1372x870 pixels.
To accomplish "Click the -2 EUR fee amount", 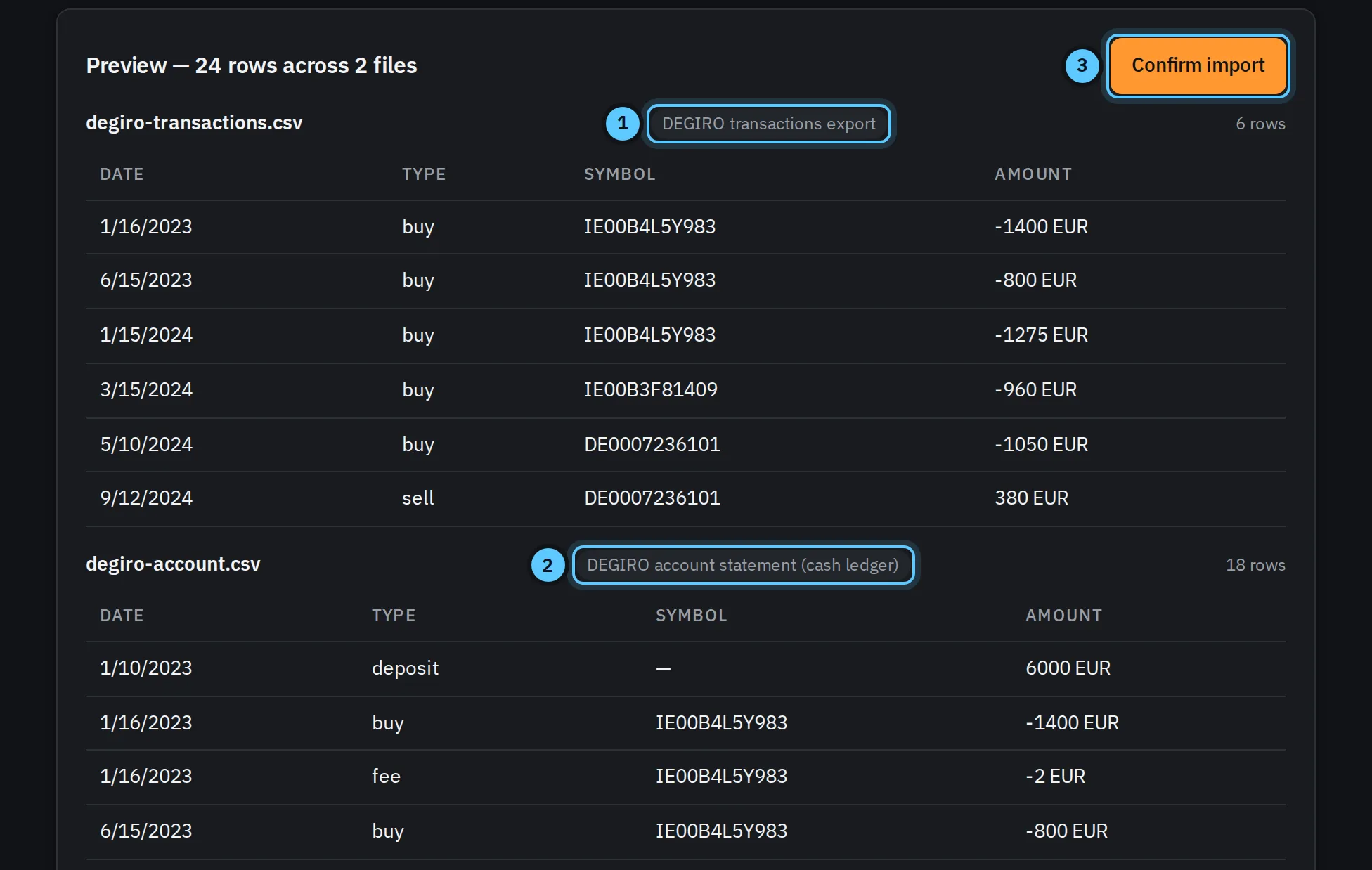I will tap(1055, 776).
